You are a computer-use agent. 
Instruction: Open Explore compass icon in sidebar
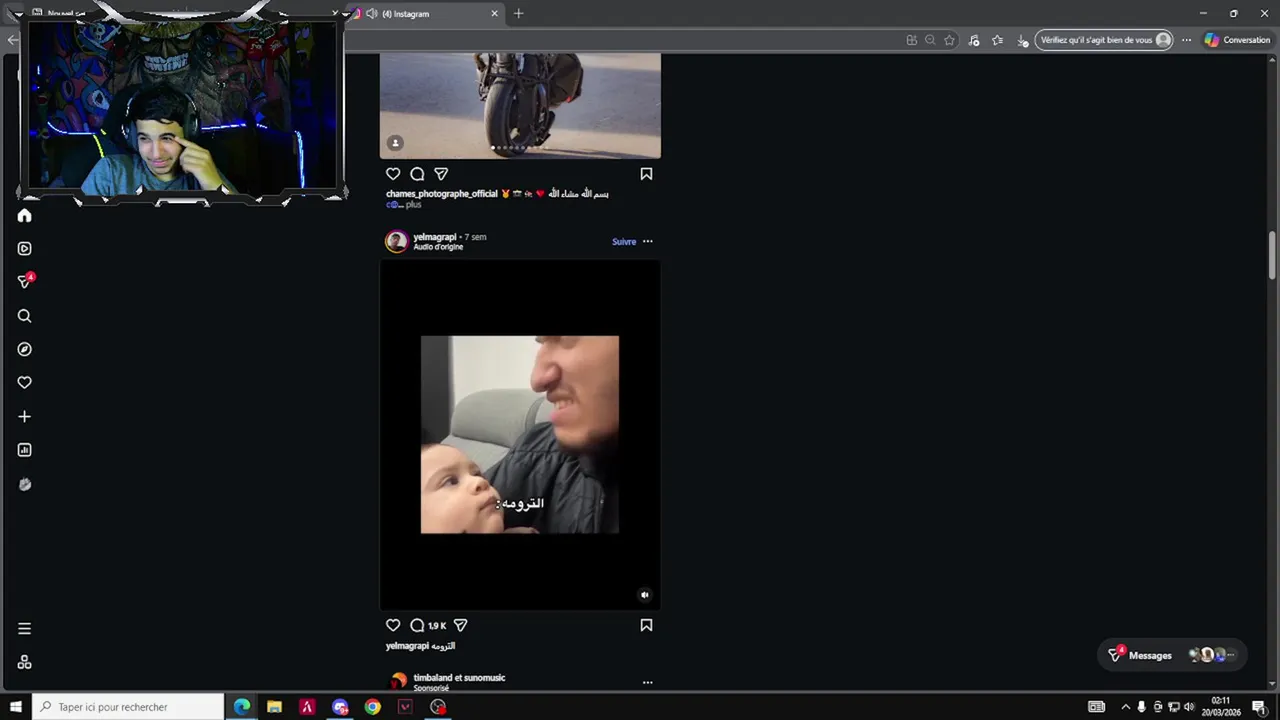pyautogui.click(x=25, y=349)
